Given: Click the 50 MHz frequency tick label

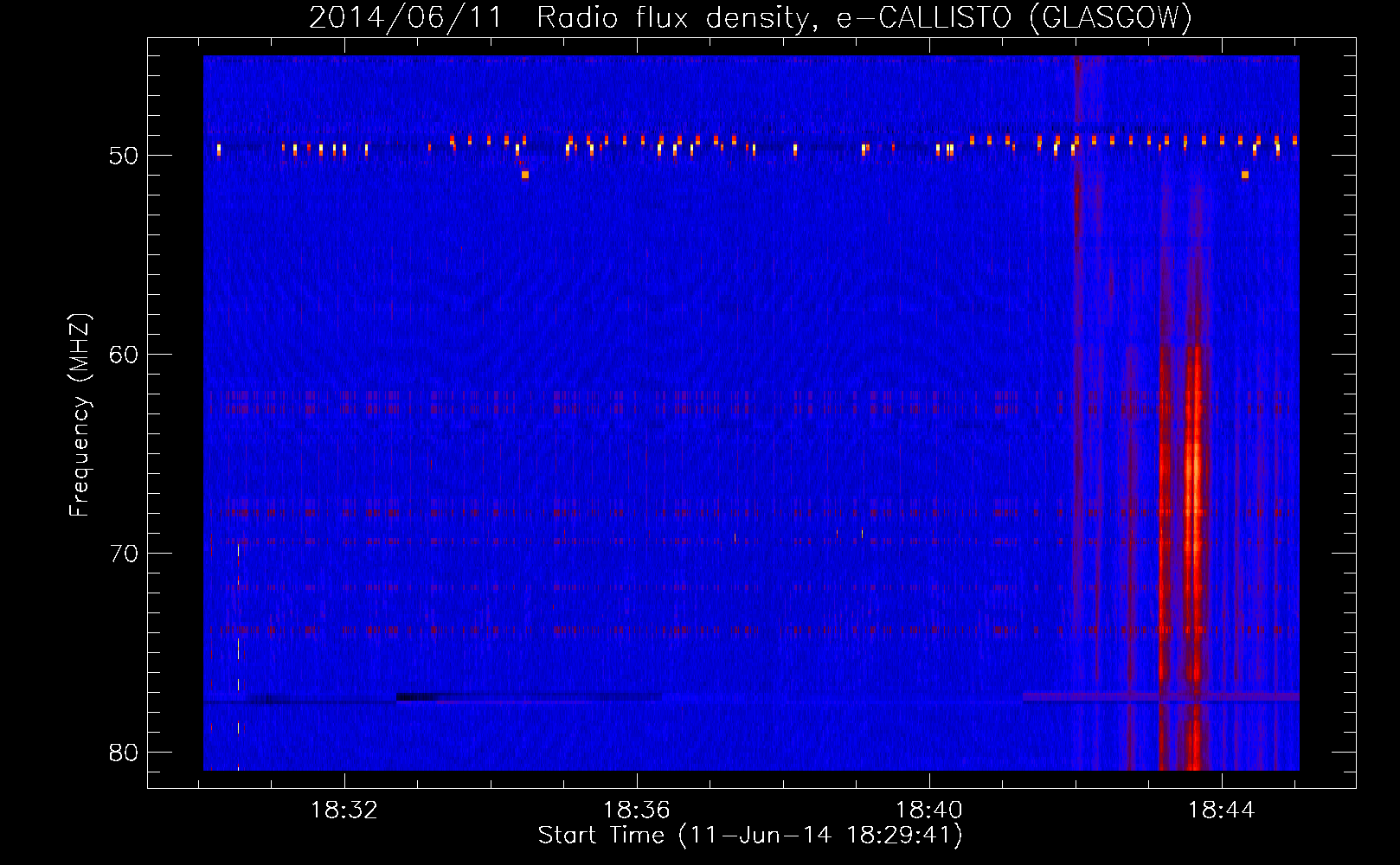Looking at the screenshot, I should [124, 156].
